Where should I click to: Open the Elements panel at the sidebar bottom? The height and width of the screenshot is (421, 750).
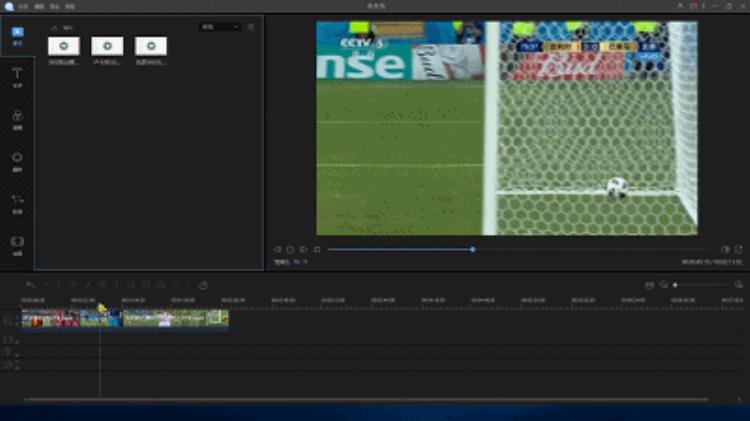[17, 244]
